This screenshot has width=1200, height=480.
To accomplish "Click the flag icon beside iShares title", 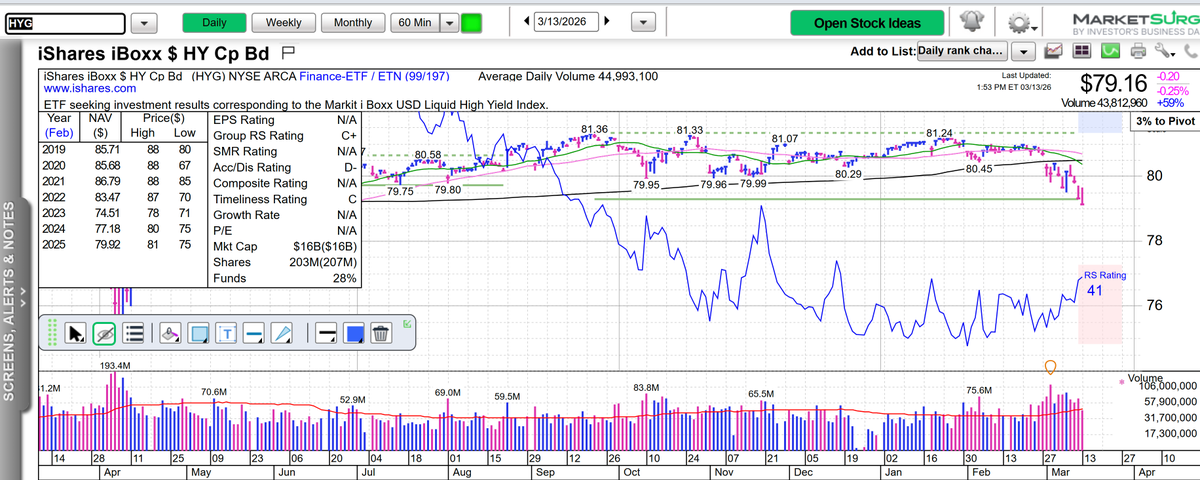I will pyautogui.click(x=289, y=51).
